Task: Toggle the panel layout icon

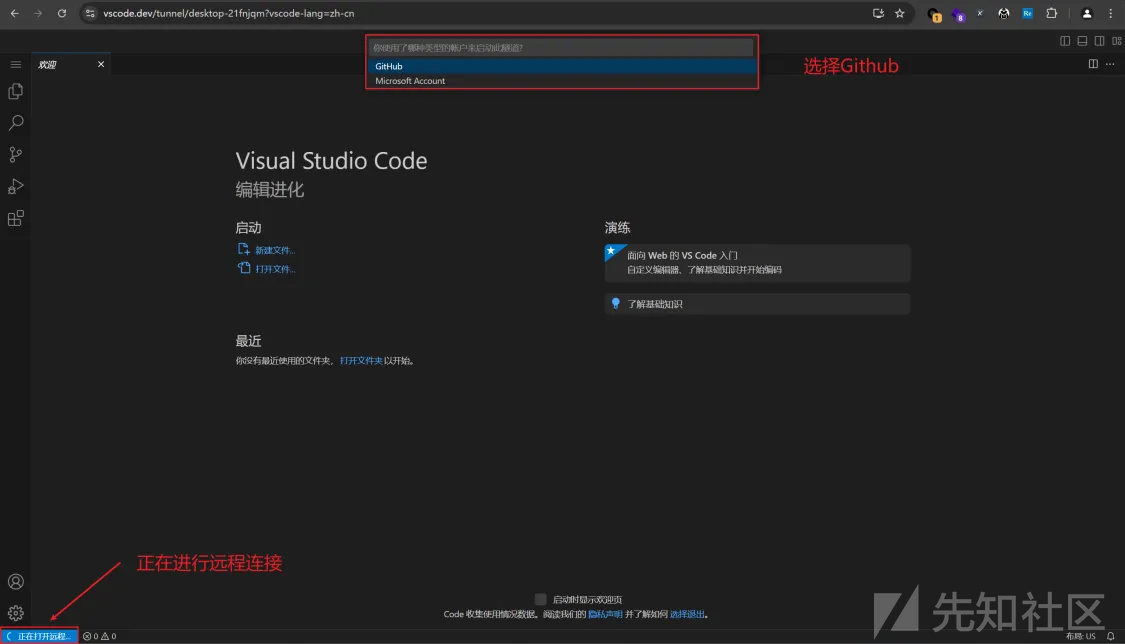Action: pyautogui.click(x=1082, y=41)
